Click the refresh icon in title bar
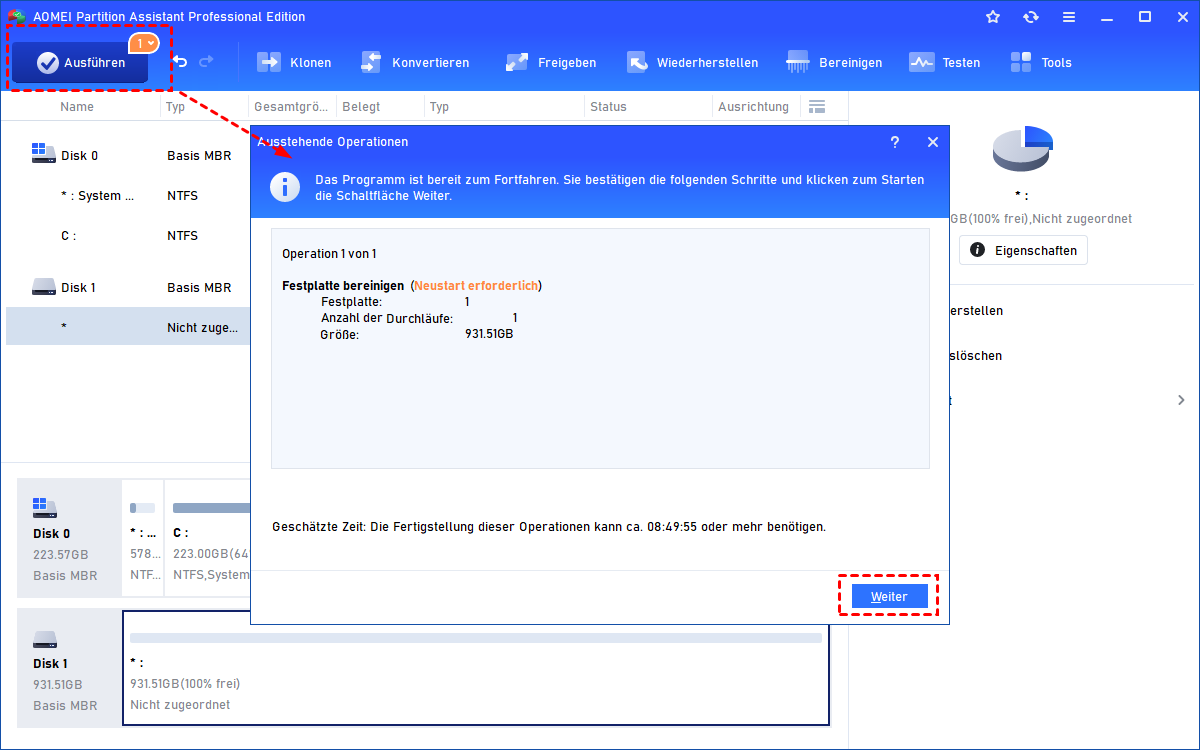This screenshot has height=750, width=1200. (x=1031, y=17)
